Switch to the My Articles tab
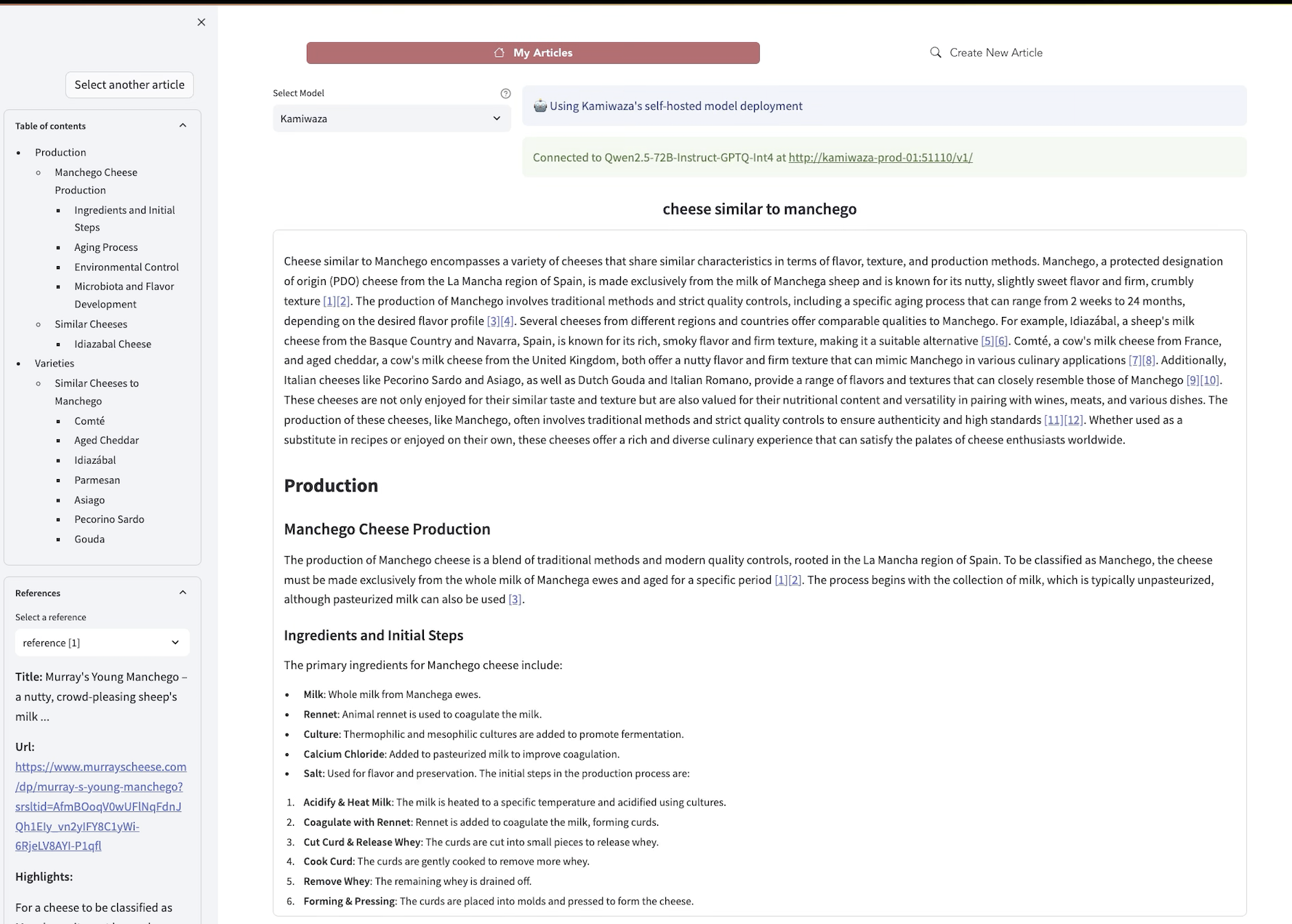The image size is (1292, 924). point(533,53)
